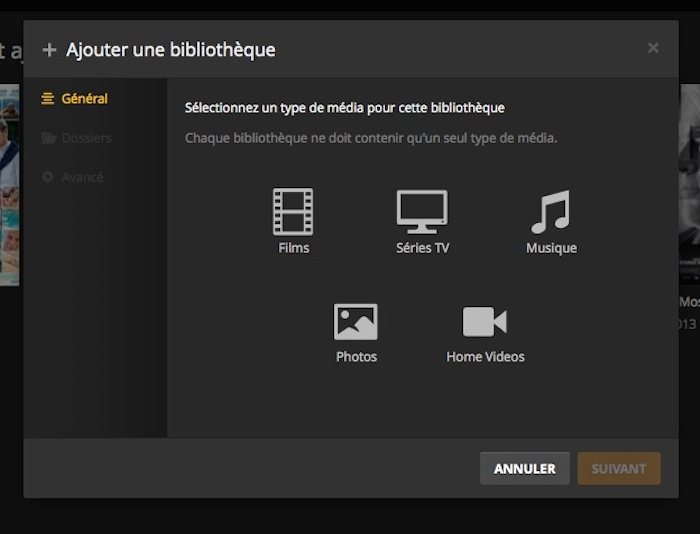Choose the Home Videos library type
The height and width of the screenshot is (534, 700).
click(485, 334)
